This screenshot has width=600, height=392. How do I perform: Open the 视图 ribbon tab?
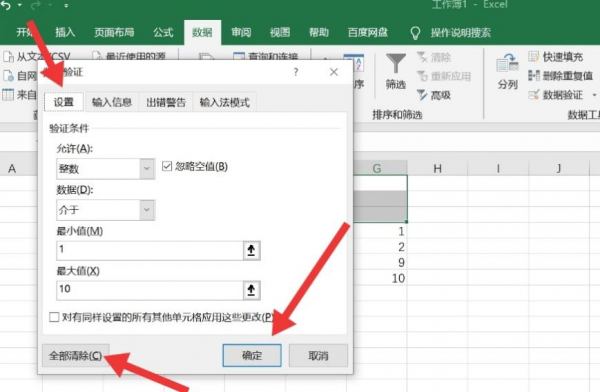(x=280, y=33)
